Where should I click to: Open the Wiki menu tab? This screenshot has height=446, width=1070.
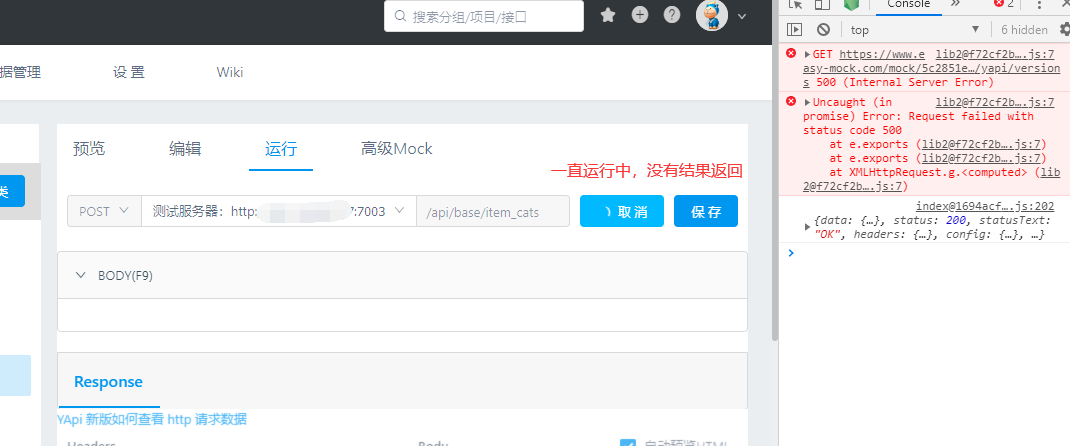pyautogui.click(x=230, y=72)
